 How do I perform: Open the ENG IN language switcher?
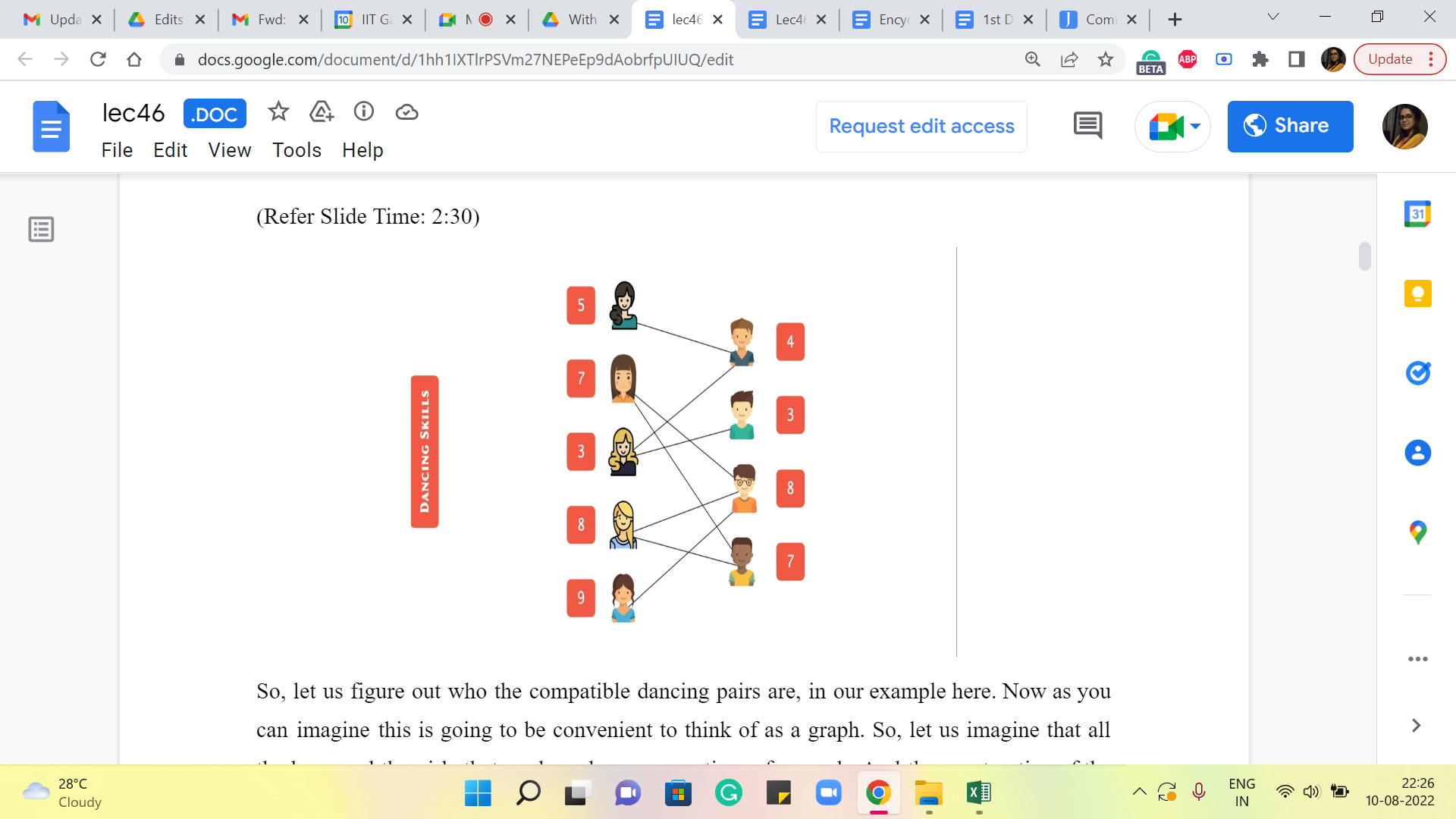(1241, 792)
